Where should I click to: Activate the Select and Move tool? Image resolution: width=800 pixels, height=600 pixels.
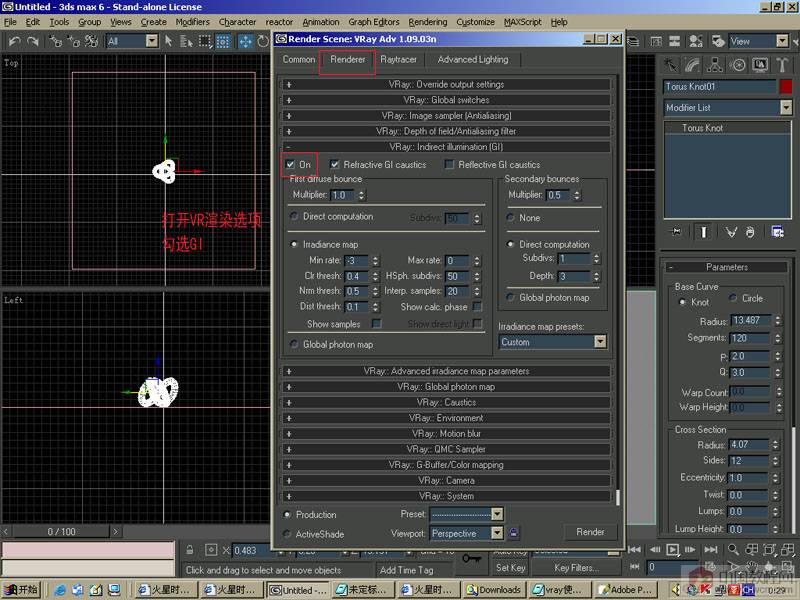(x=245, y=41)
